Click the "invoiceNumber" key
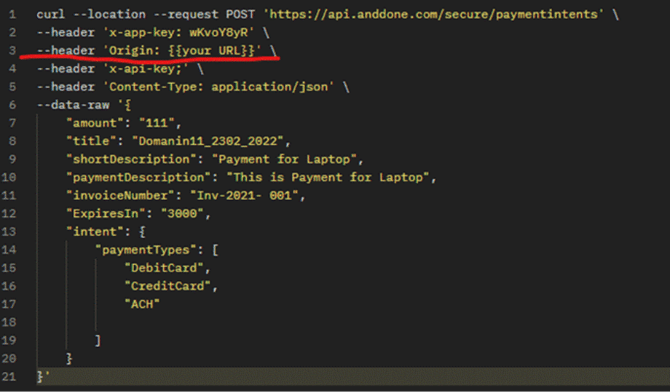Viewport: 670px width, 392px height. coord(120,195)
